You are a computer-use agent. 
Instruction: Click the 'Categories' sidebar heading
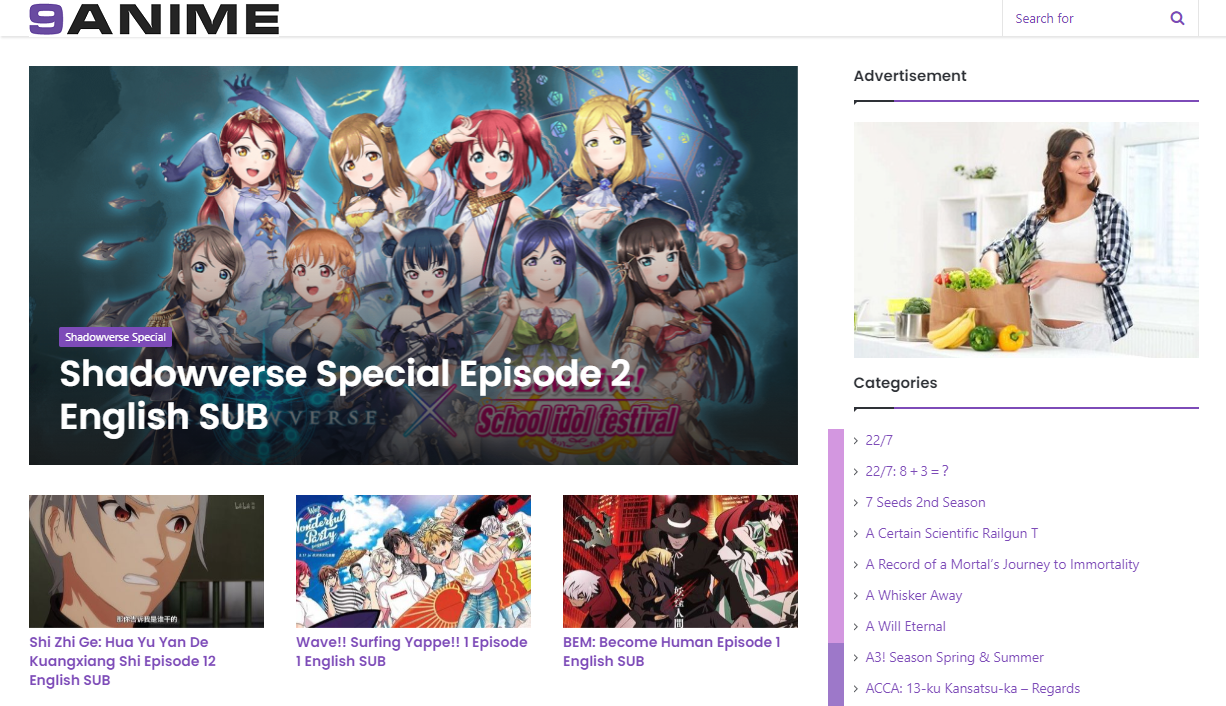[x=895, y=383]
